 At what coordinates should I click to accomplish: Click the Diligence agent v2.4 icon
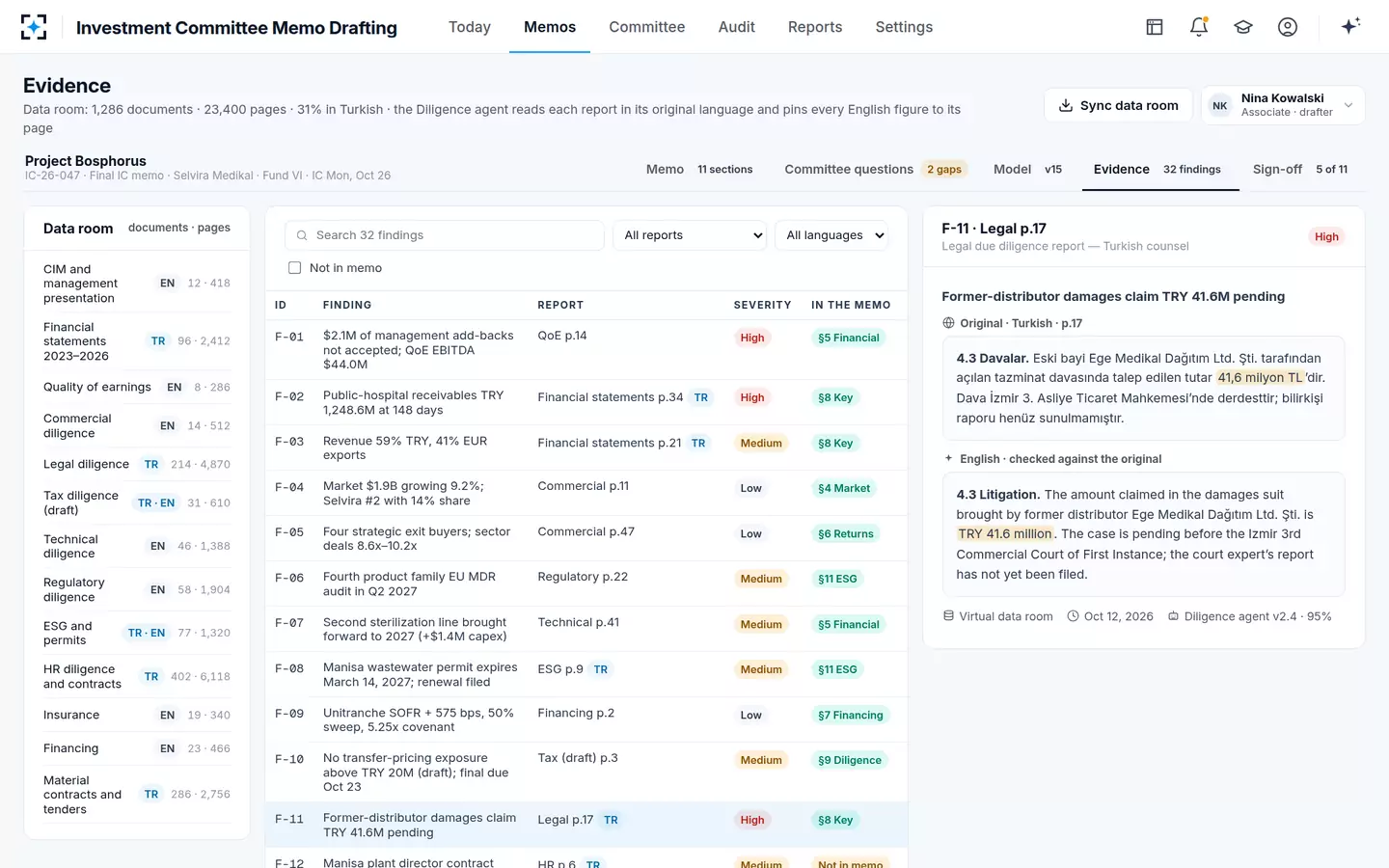[1173, 615]
